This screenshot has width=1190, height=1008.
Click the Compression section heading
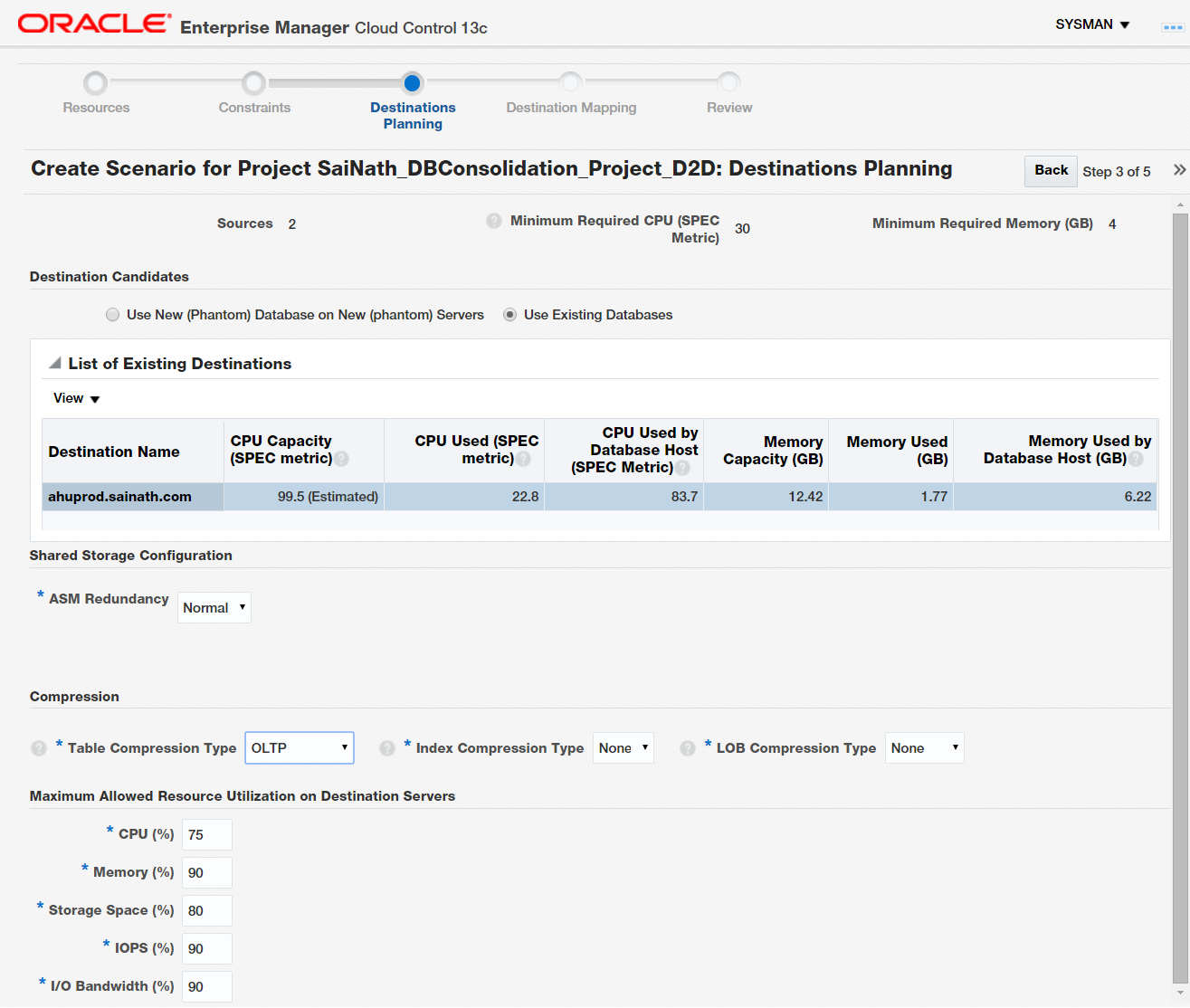click(74, 697)
